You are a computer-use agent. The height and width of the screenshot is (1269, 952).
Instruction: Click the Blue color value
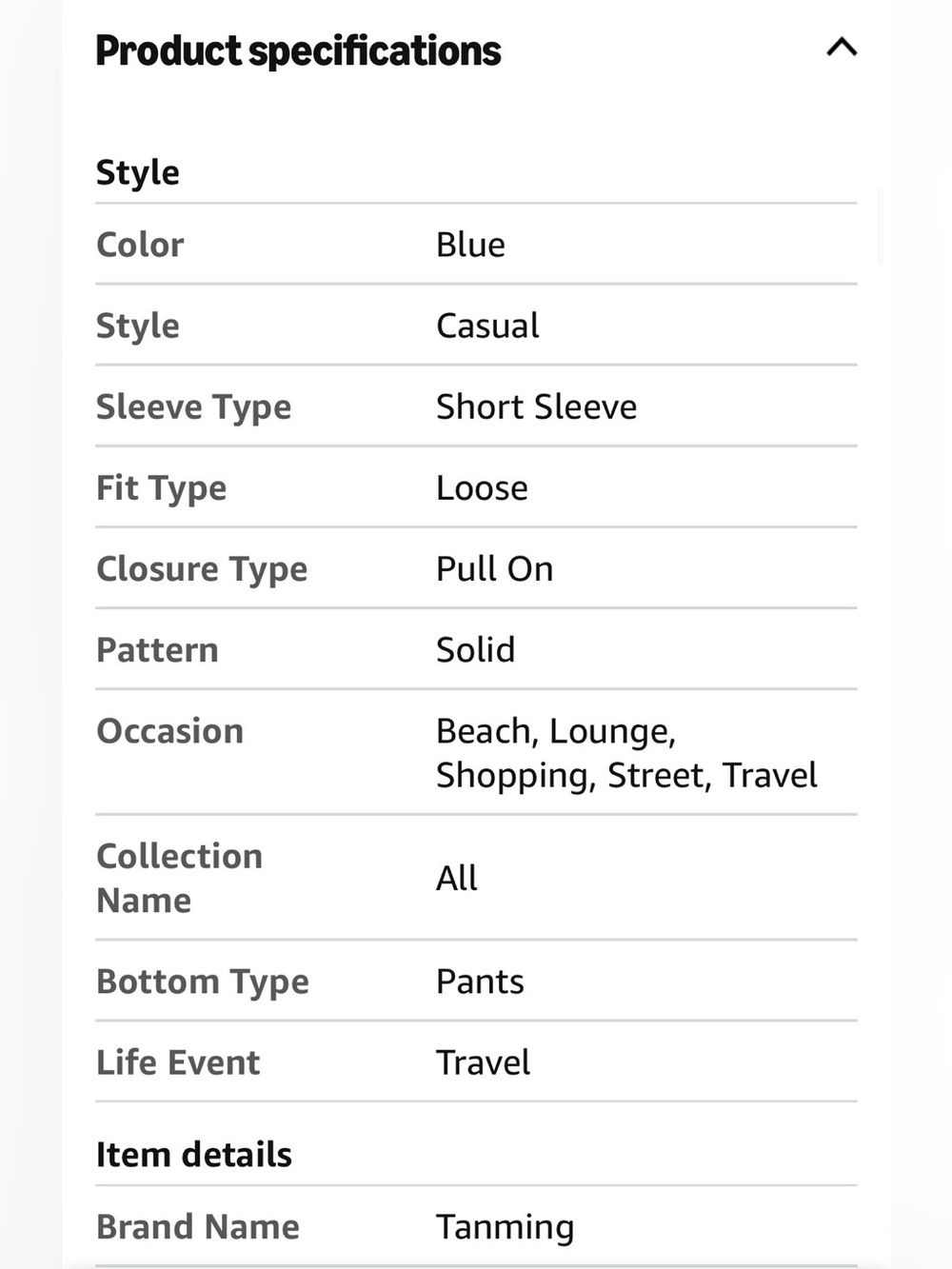[x=470, y=245]
